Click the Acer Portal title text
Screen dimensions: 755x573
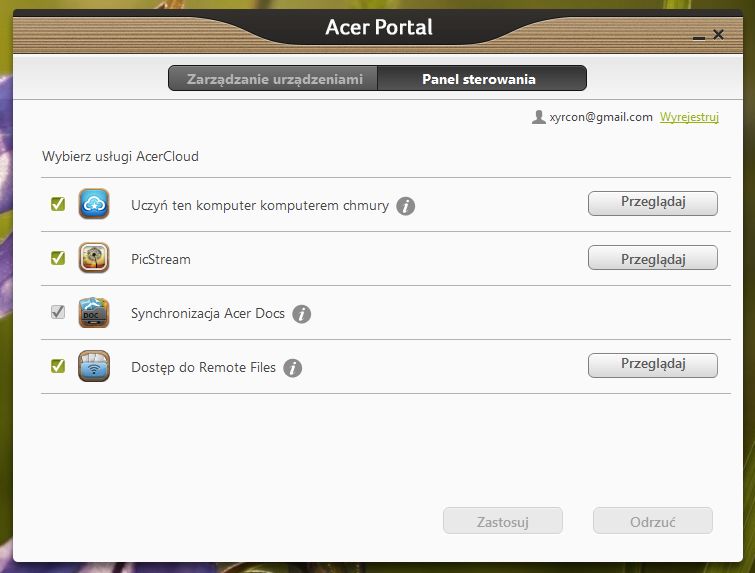(379, 27)
